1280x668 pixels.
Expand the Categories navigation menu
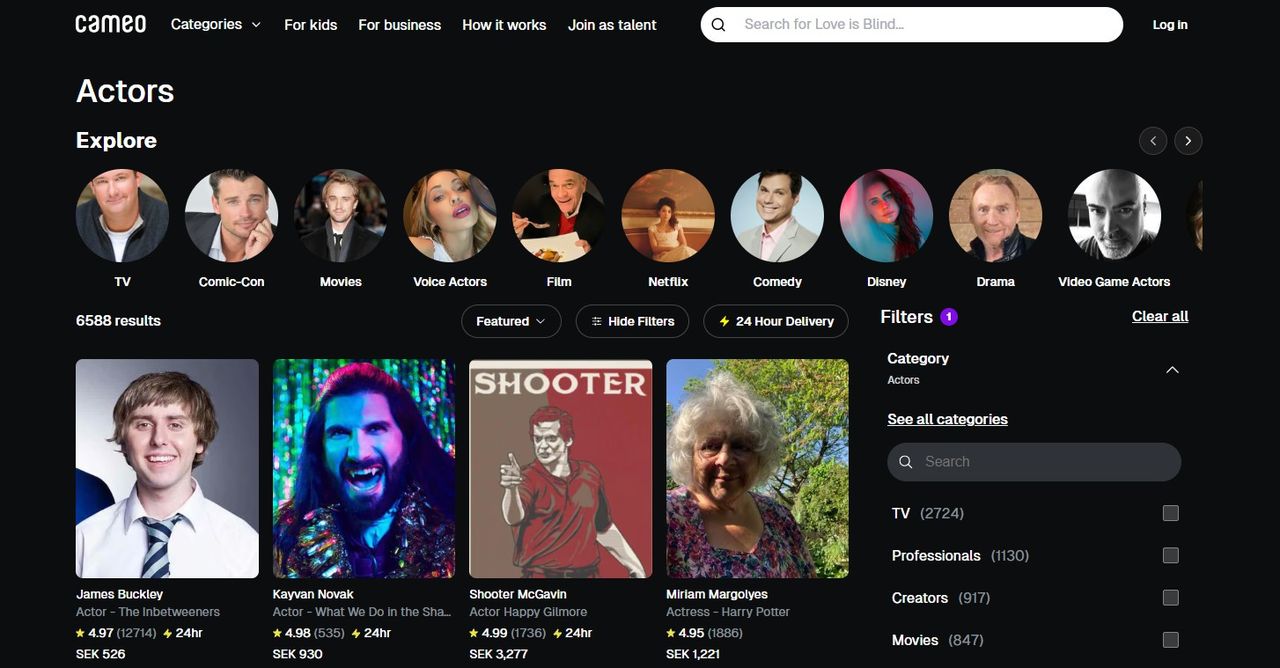click(214, 24)
